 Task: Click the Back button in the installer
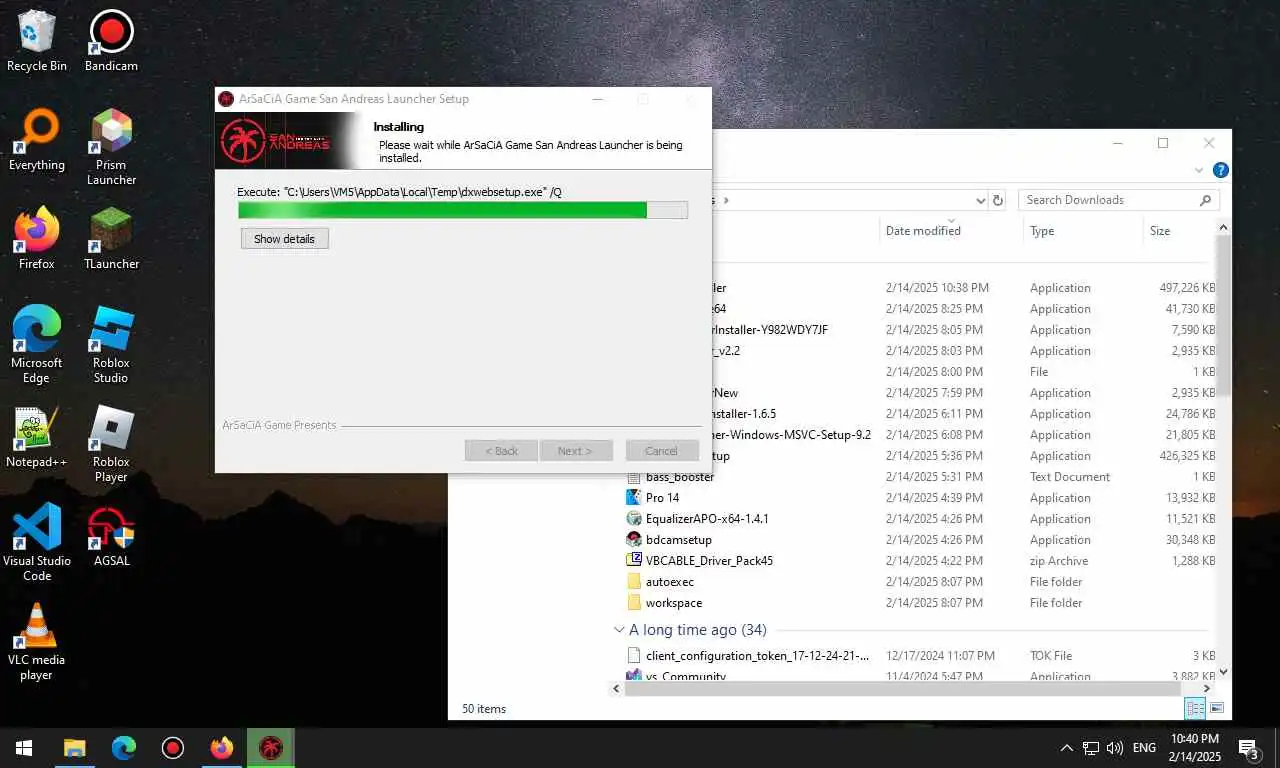501,451
